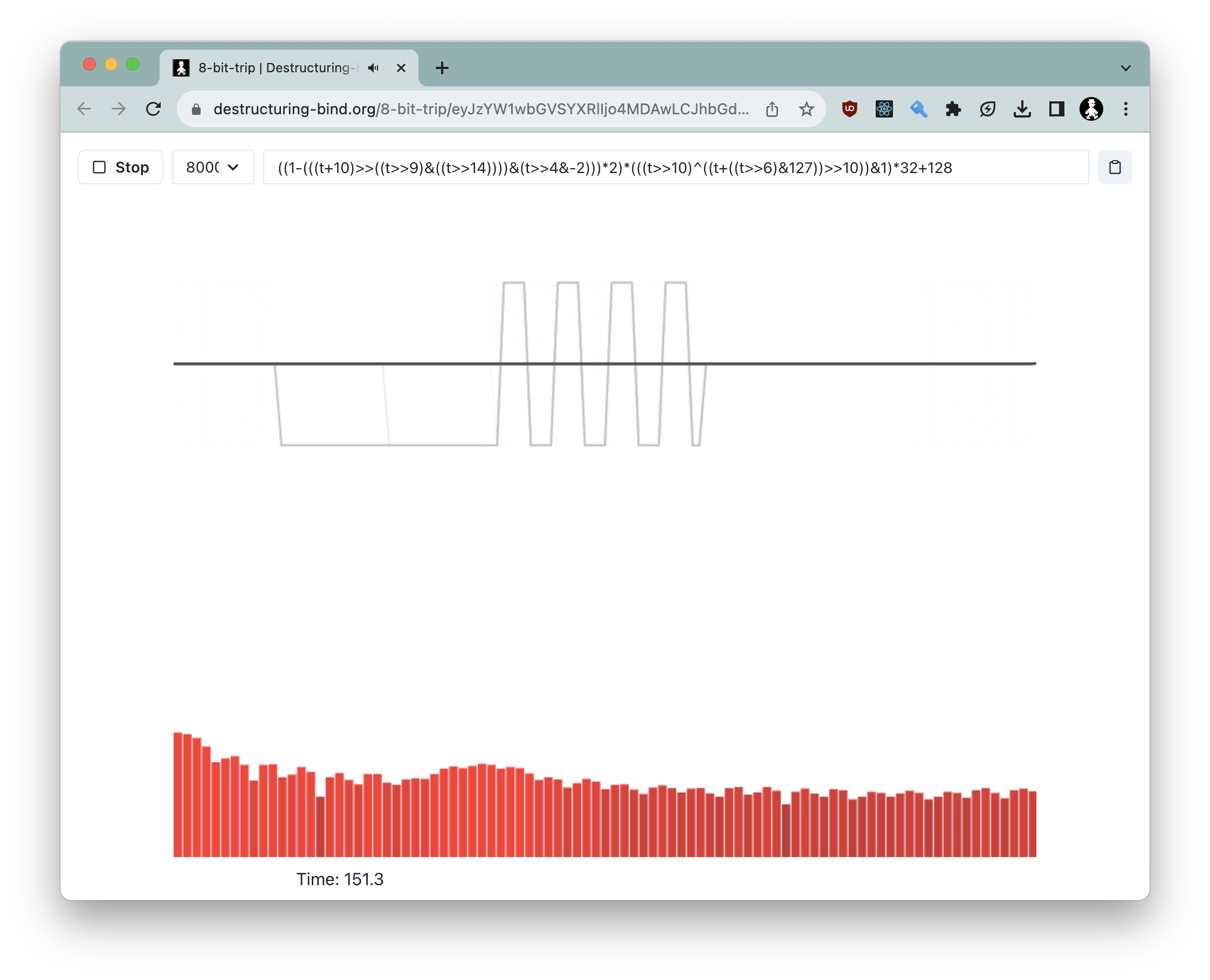Close the 8-bit-trip tab
The width and height of the screenshot is (1210, 980).
click(401, 68)
